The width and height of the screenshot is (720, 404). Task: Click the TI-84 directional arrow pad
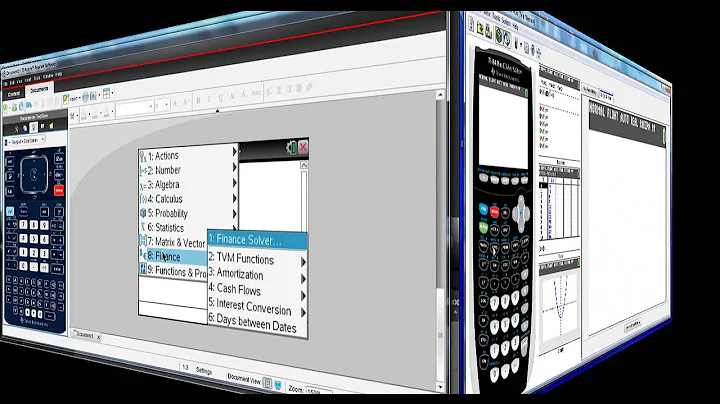[521, 213]
